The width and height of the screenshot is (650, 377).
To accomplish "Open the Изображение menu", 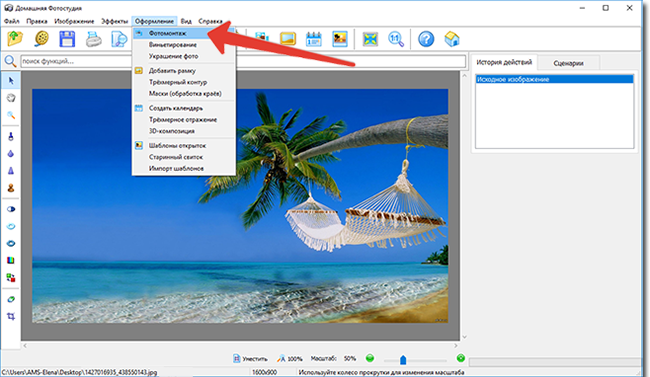I will click(74, 21).
